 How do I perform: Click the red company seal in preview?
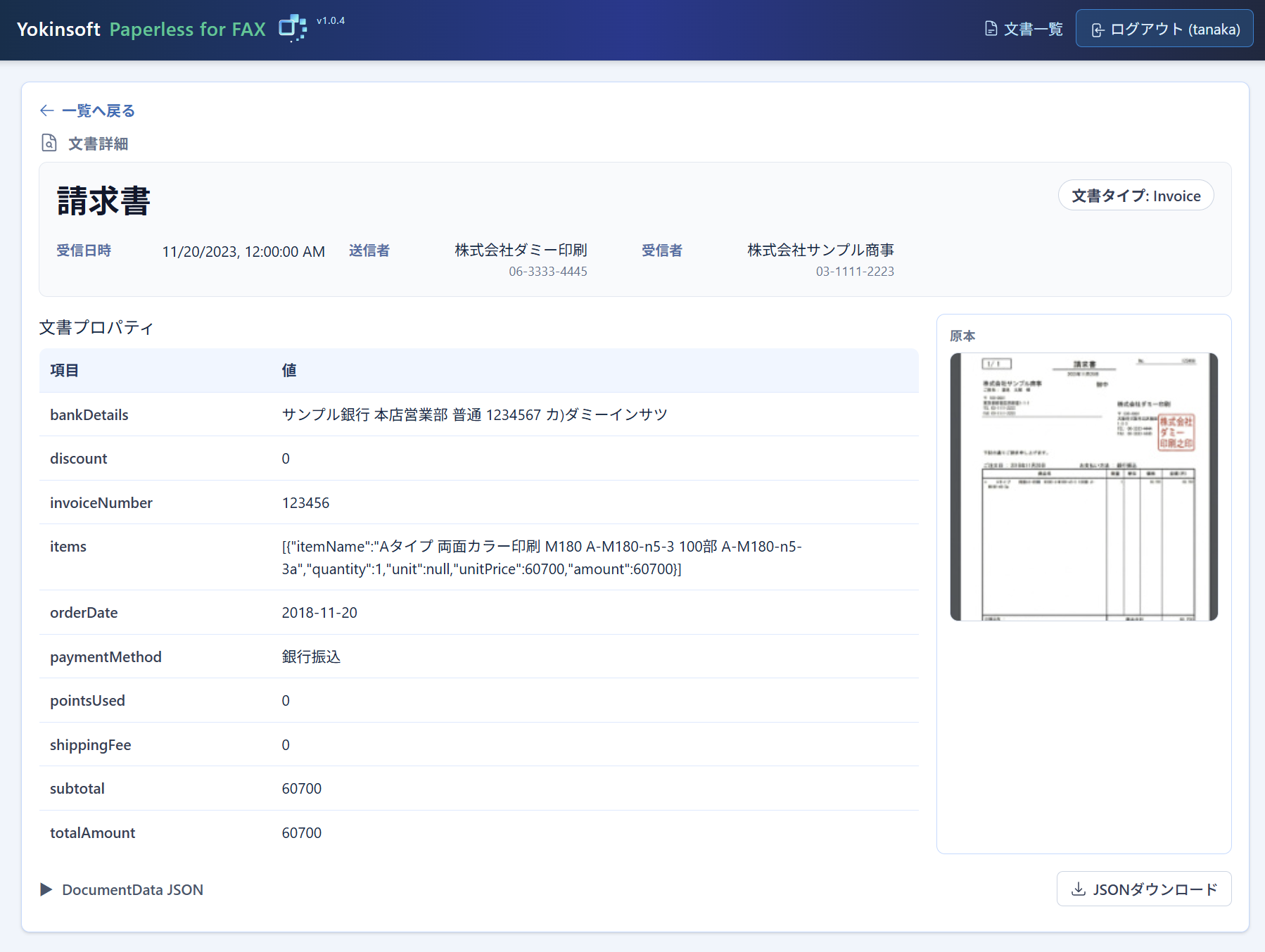click(1176, 433)
